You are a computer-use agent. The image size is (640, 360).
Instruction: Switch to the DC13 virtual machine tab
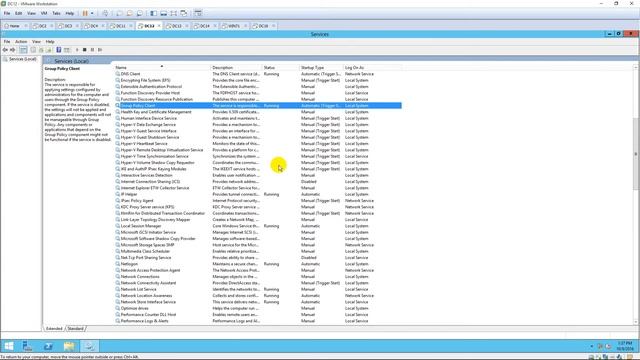(176, 26)
